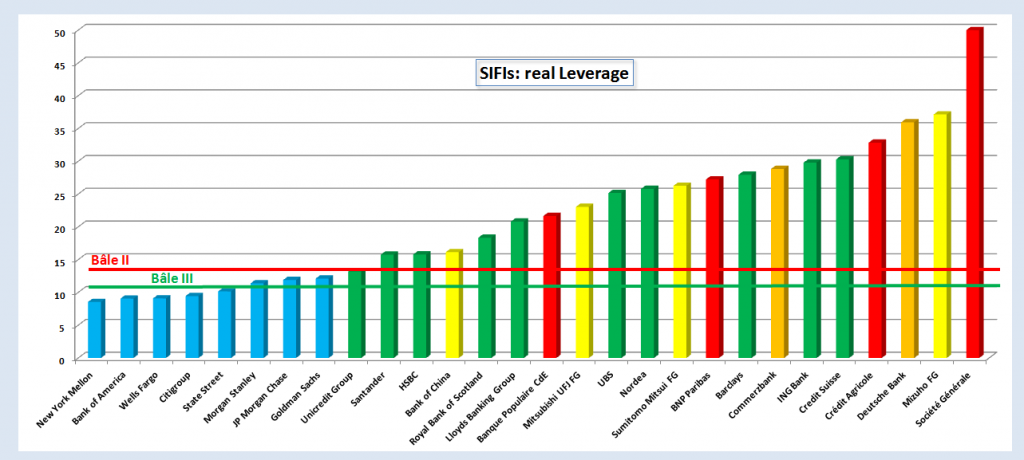Click the Wells Fargo bar

162,327
